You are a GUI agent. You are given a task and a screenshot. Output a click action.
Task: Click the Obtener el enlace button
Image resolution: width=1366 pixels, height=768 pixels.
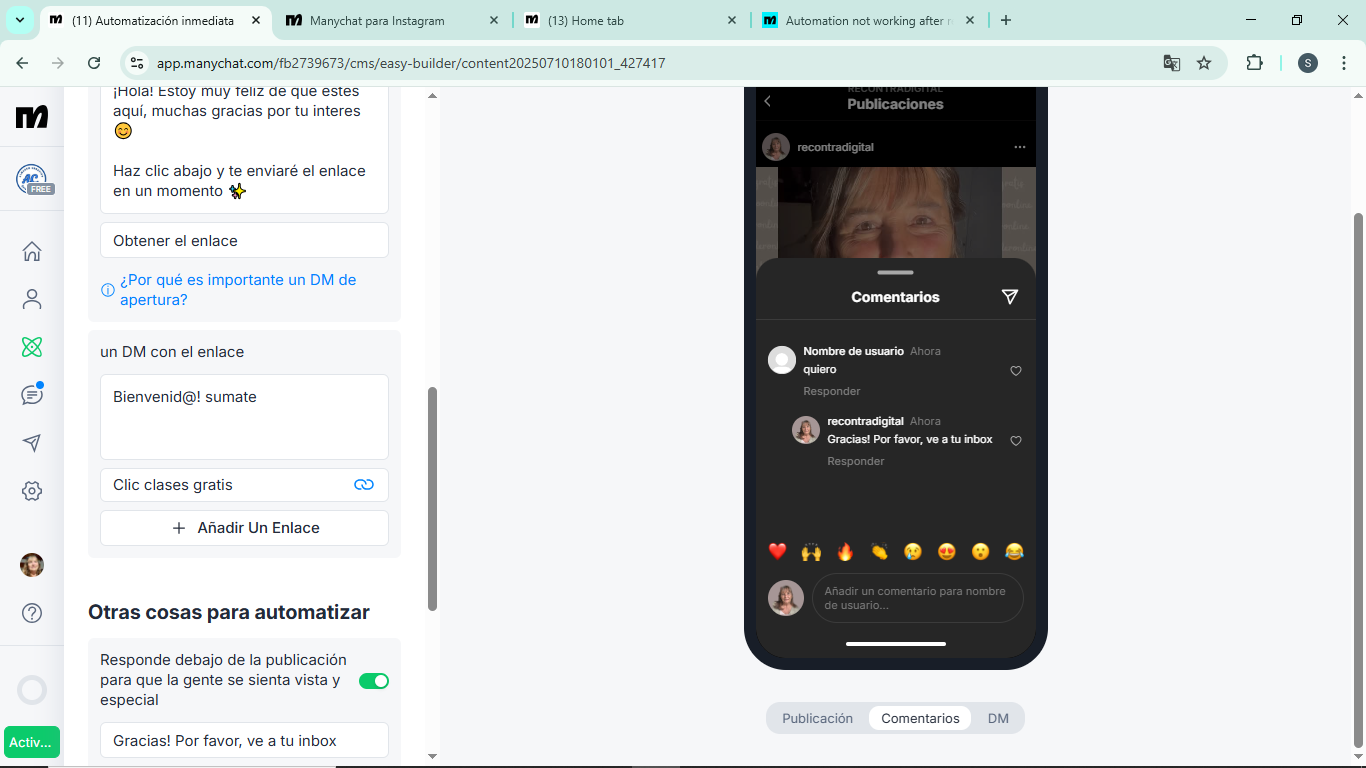[244, 241]
